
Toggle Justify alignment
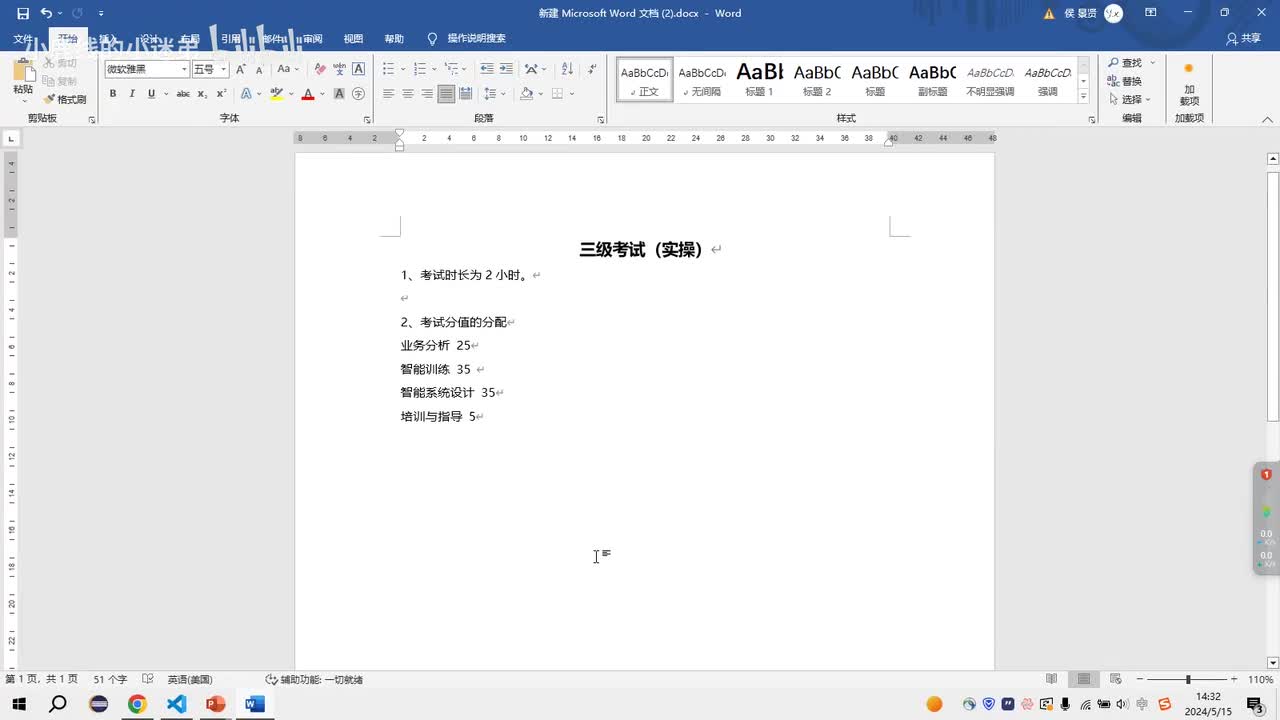(x=446, y=94)
